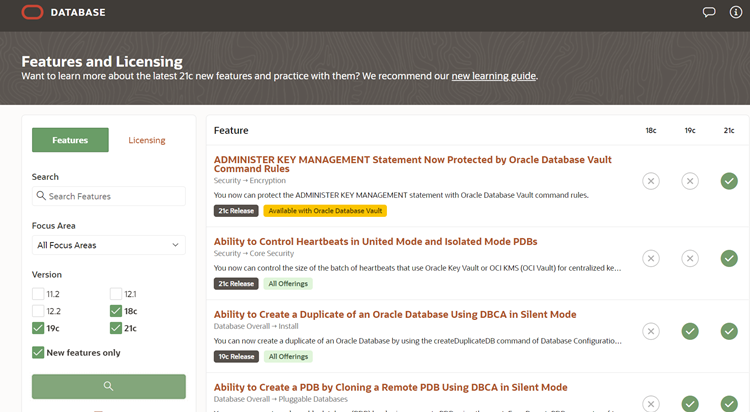Click 18c X icon for Heartbeats feature
The width and height of the screenshot is (750, 412).
pyautogui.click(x=651, y=258)
